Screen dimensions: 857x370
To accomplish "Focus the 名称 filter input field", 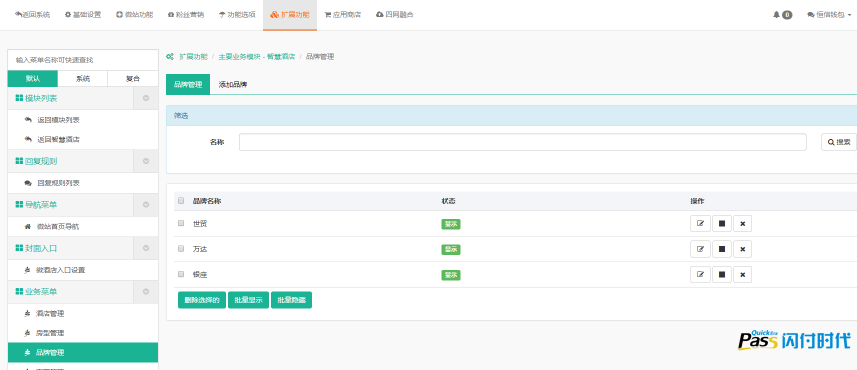I will tap(523, 142).
